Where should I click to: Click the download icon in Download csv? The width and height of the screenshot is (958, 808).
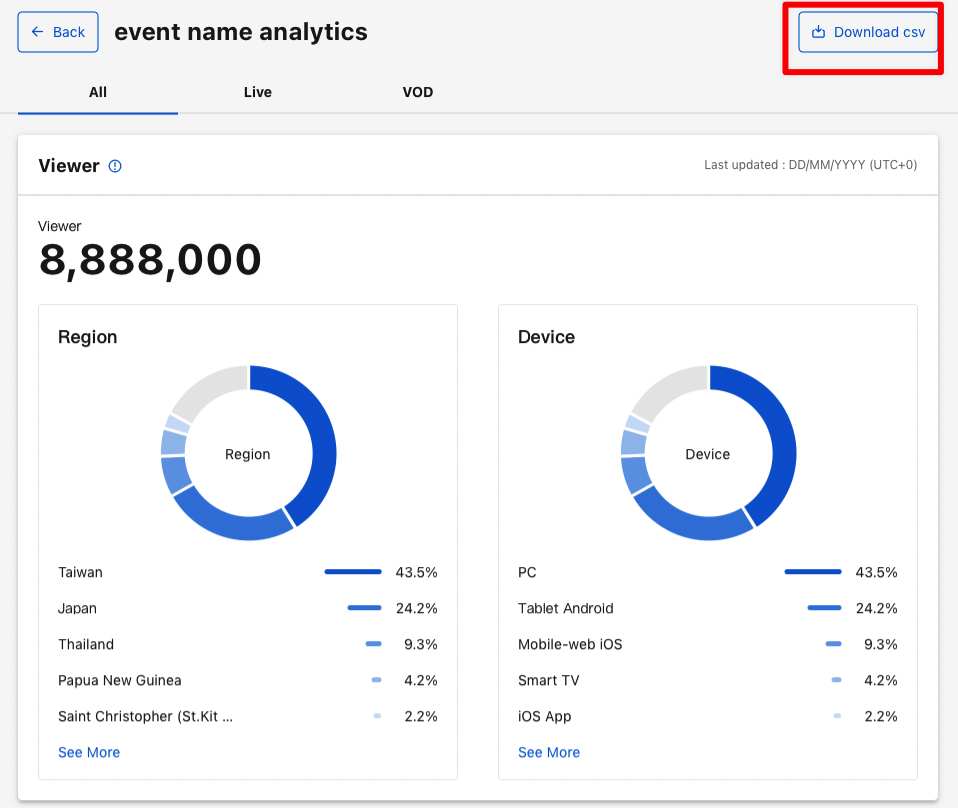(x=818, y=32)
